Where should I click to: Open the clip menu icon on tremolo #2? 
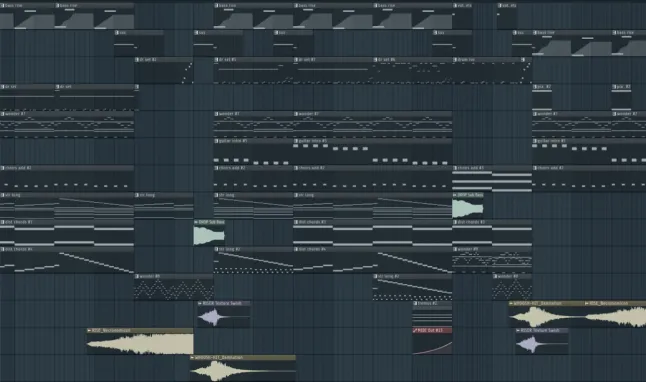point(415,303)
